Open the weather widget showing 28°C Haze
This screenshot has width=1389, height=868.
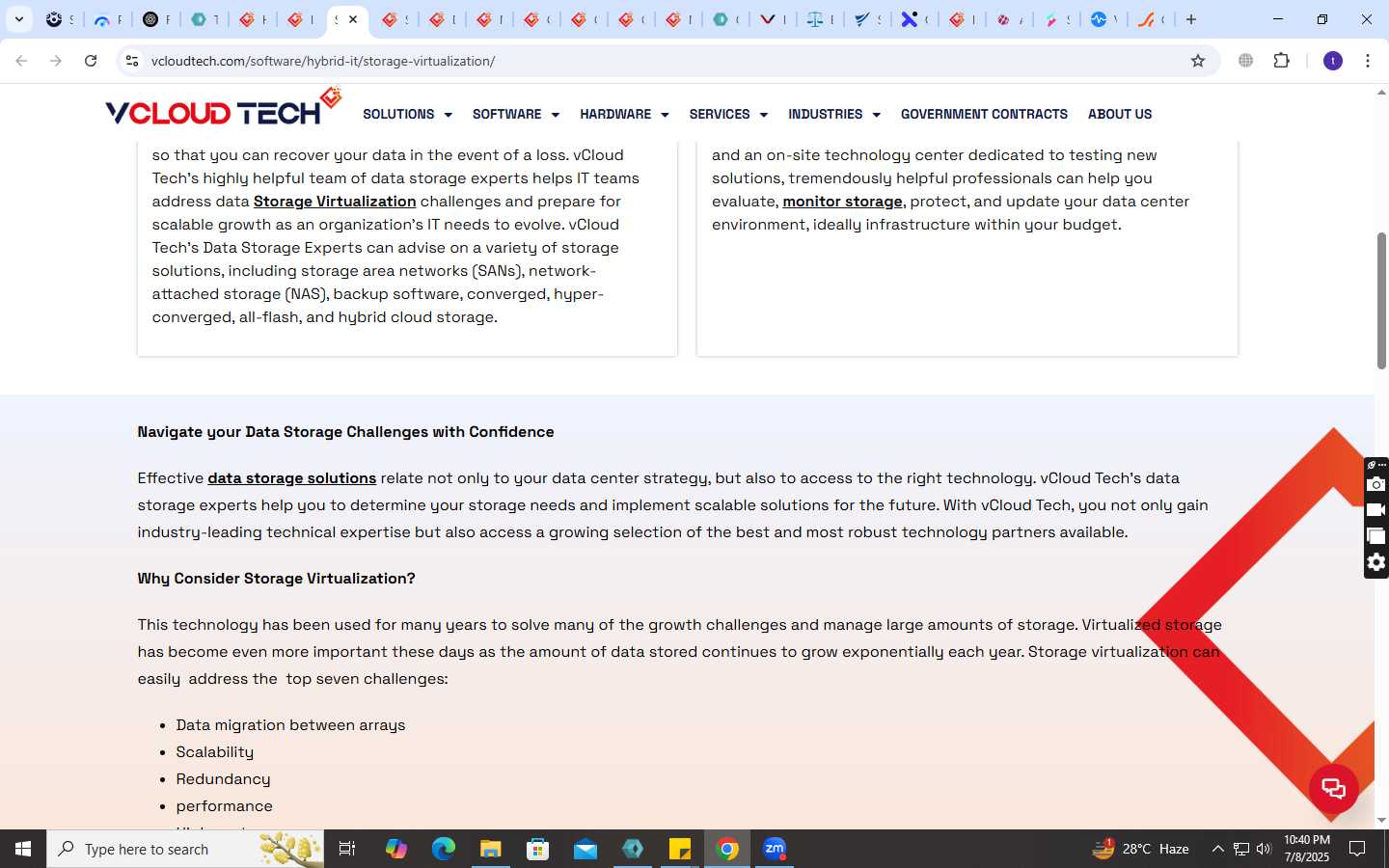pyautogui.click(x=1140, y=849)
